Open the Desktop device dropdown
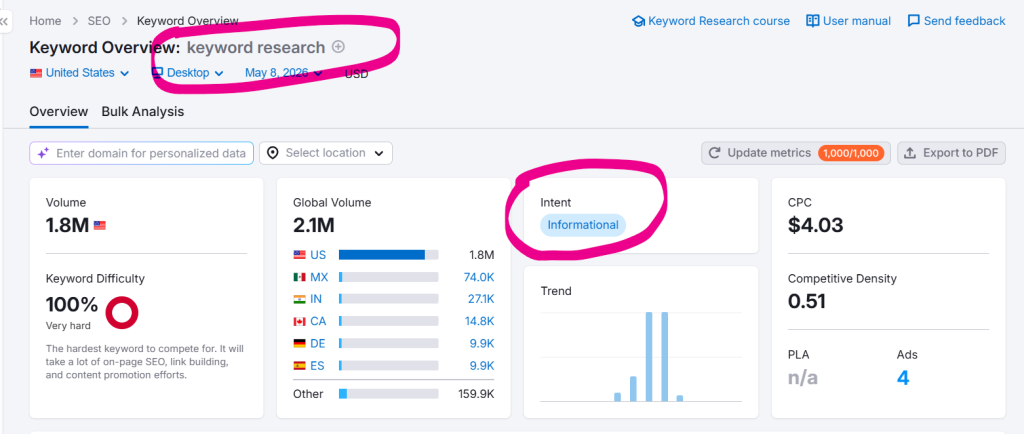Image resolution: width=1024 pixels, height=434 pixels. pyautogui.click(x=188, y=73)
